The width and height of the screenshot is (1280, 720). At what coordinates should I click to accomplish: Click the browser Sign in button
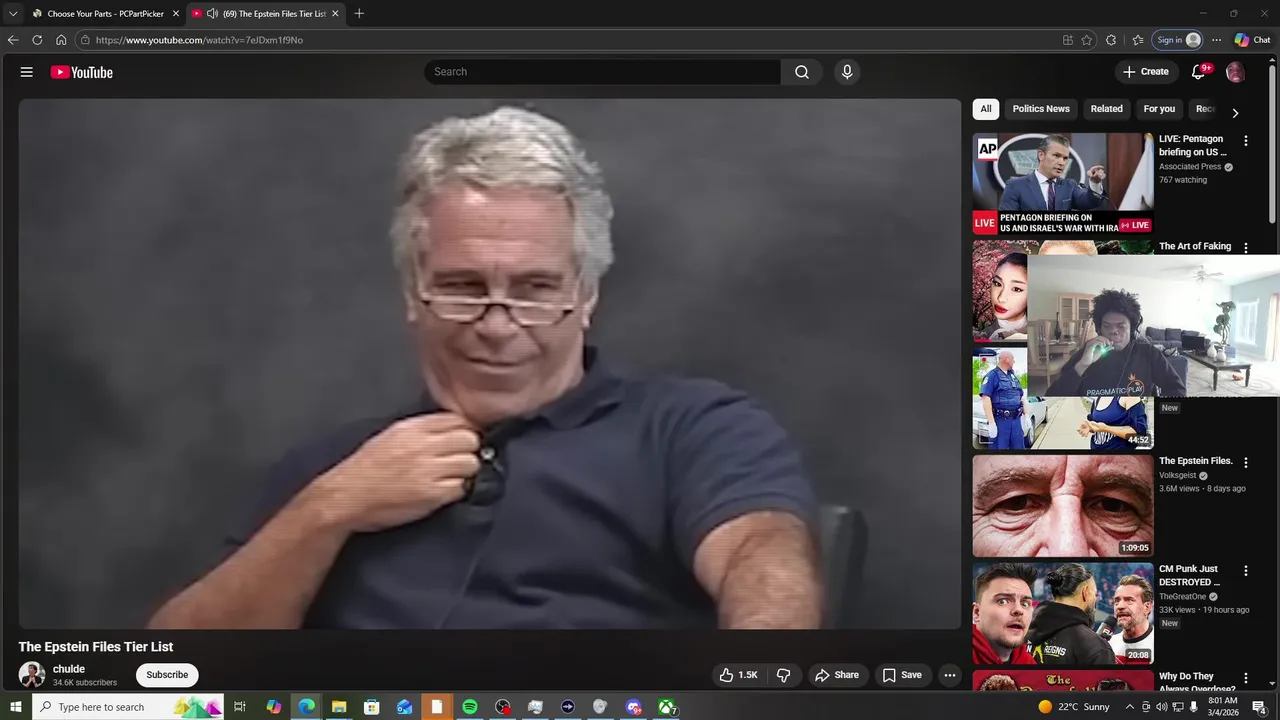(x=1177, y=40)
